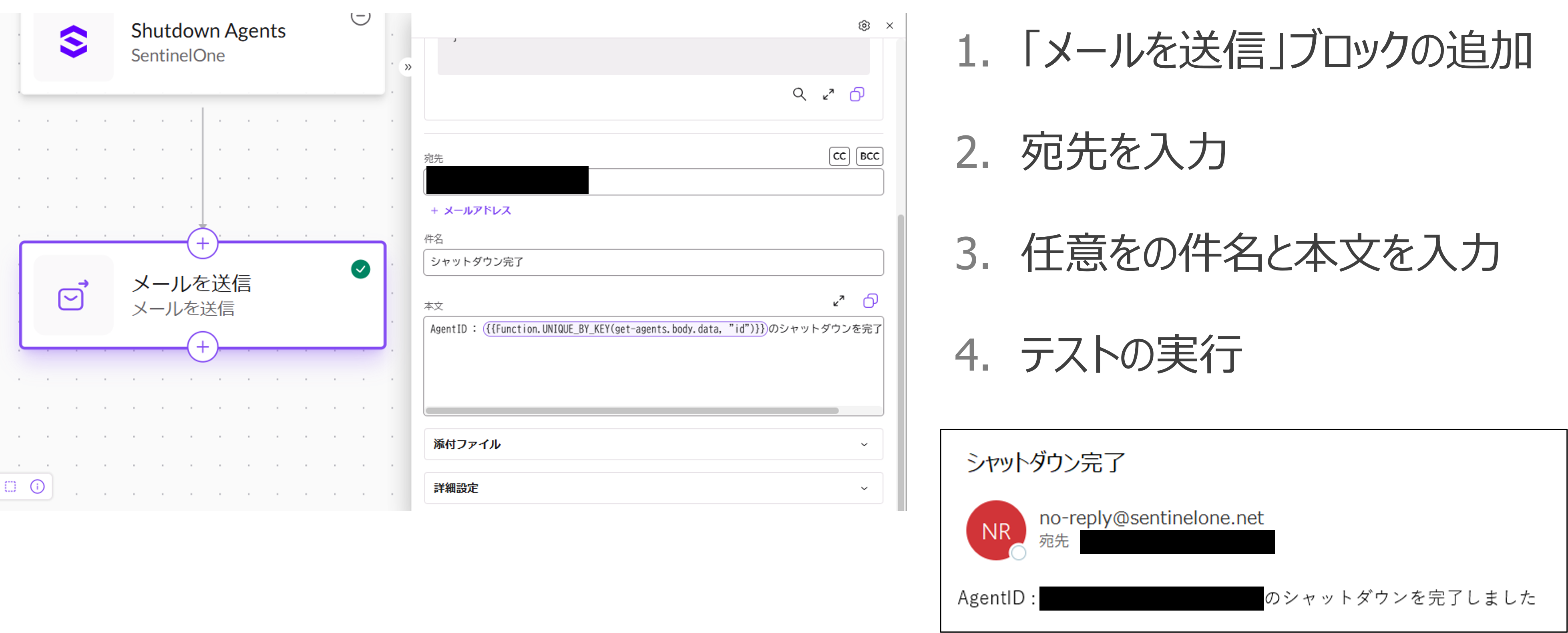Close the email block configuration panel
The width and height of the screenshot is (1568, 633).
tap(889, 26)
